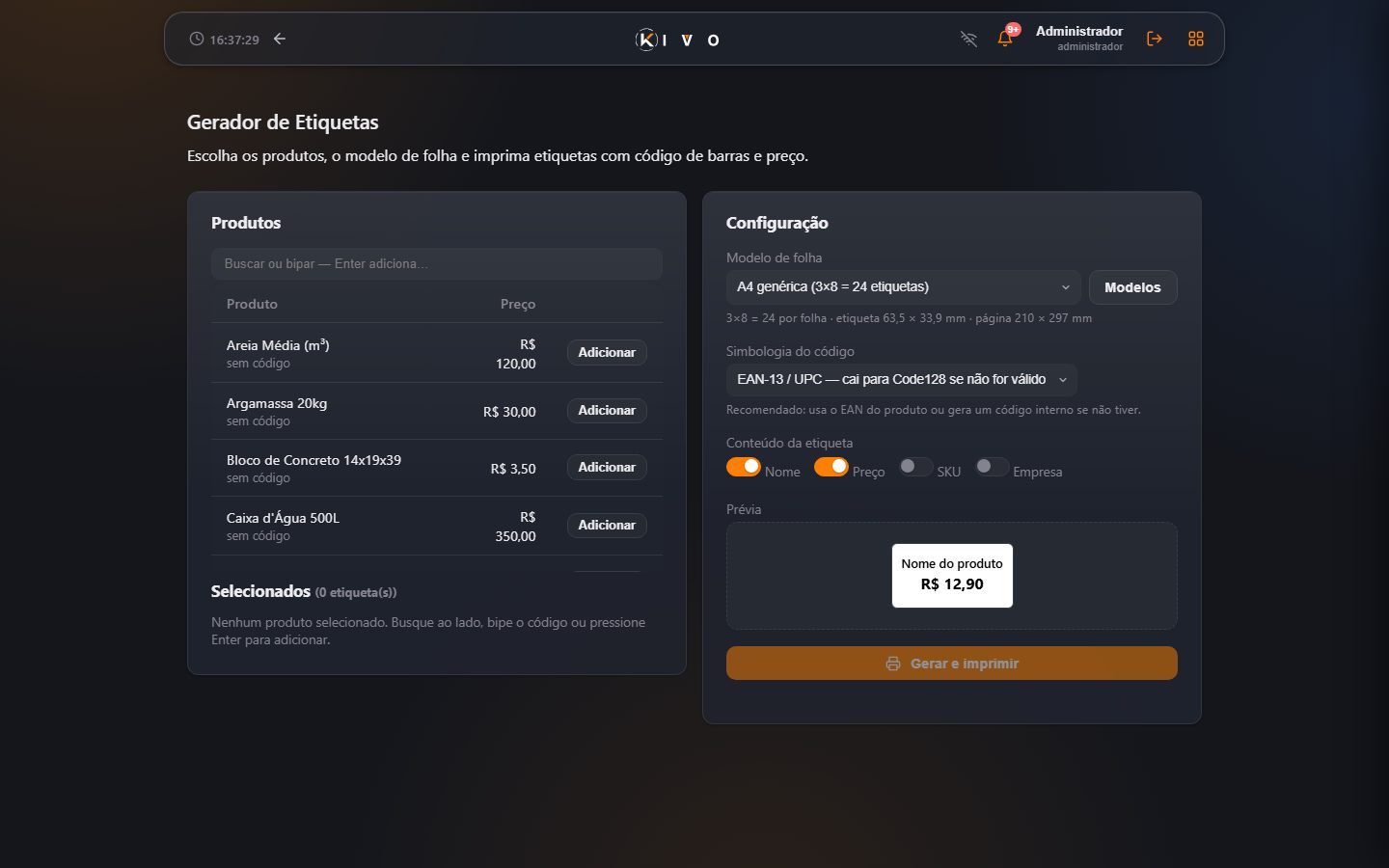
Task: Click the Selecionados heading
Action: coord(260,591)
